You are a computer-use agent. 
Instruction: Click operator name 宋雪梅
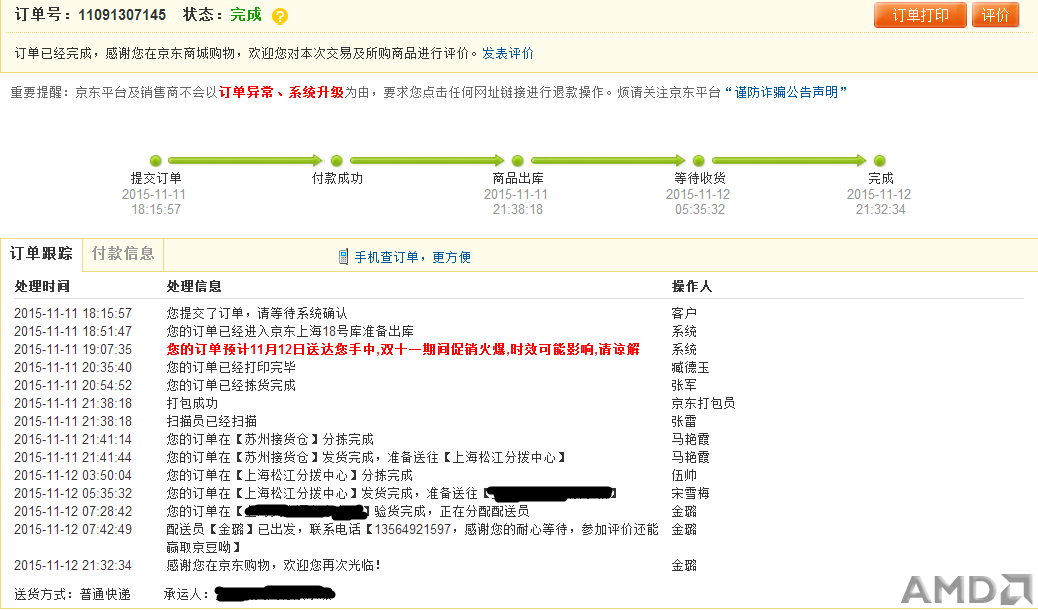(x=690, y=493)
